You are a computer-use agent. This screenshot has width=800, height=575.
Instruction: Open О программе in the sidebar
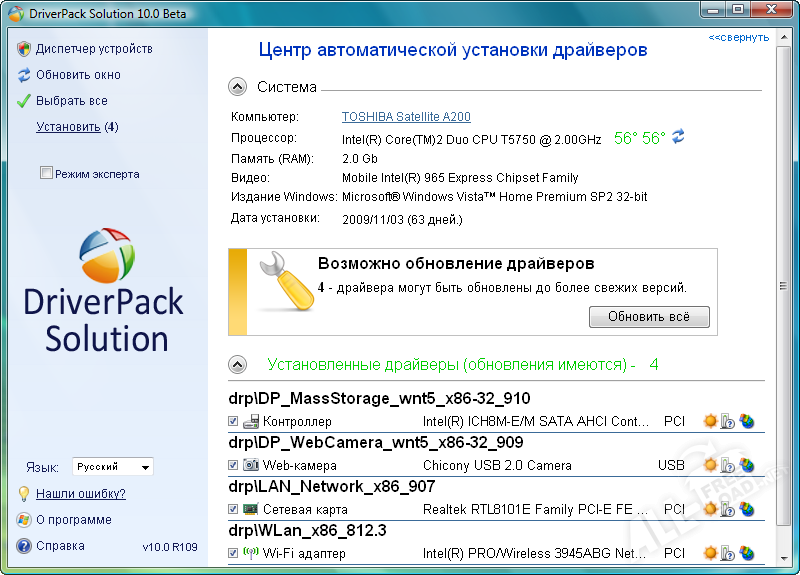point(73,520)
